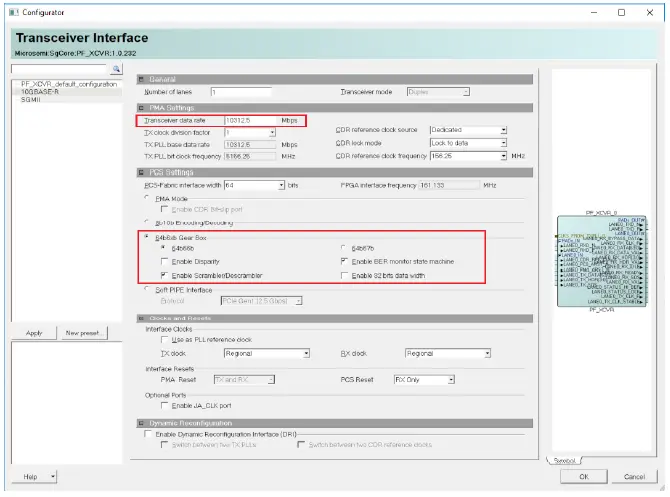Click the OK button
The width and height of the screenshot is (670, 497).
[x=584, y=476]
